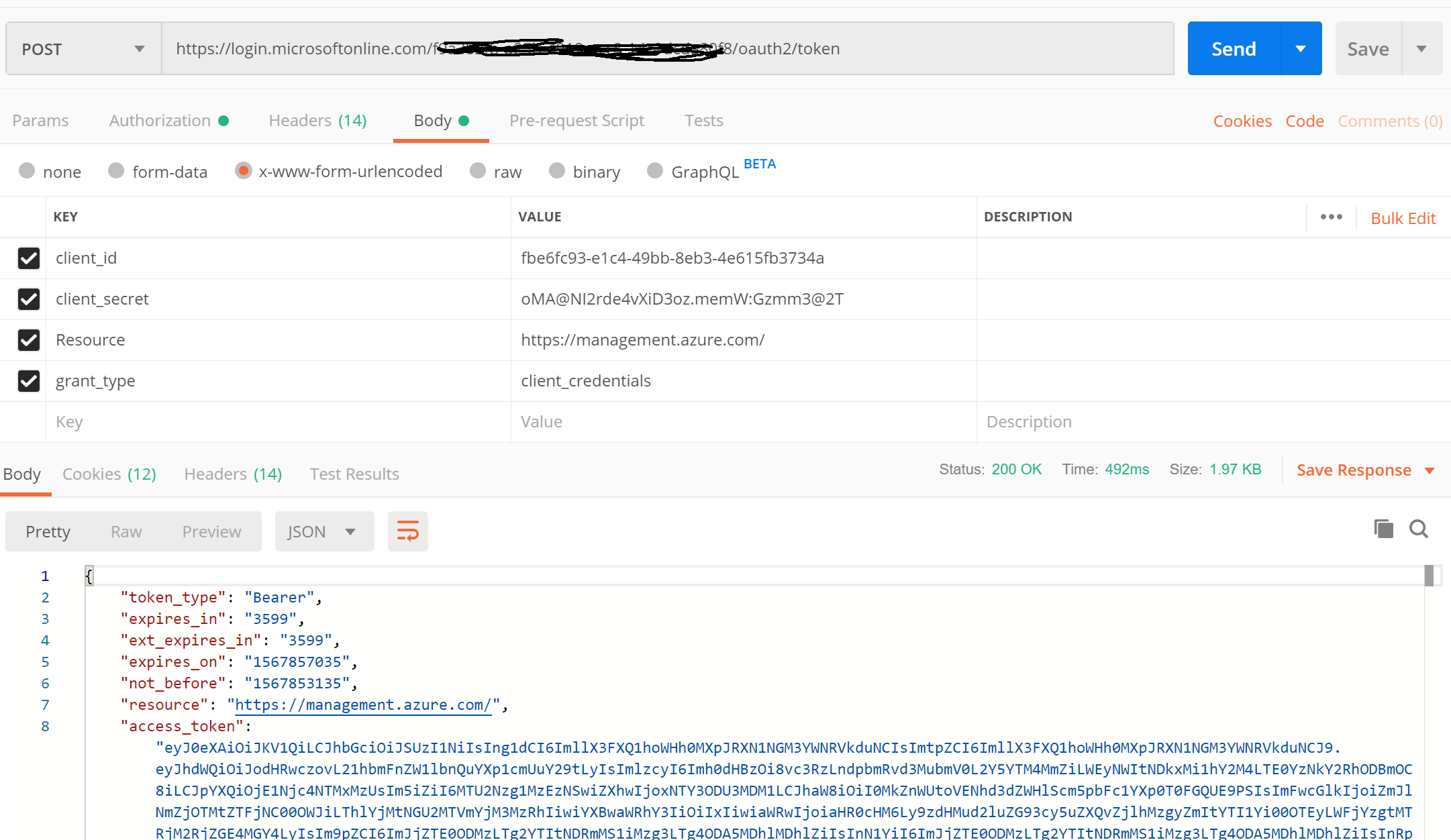Open Bulk Edit mode
This screenshot has height=840, width=1451.
pos(1403,217)
